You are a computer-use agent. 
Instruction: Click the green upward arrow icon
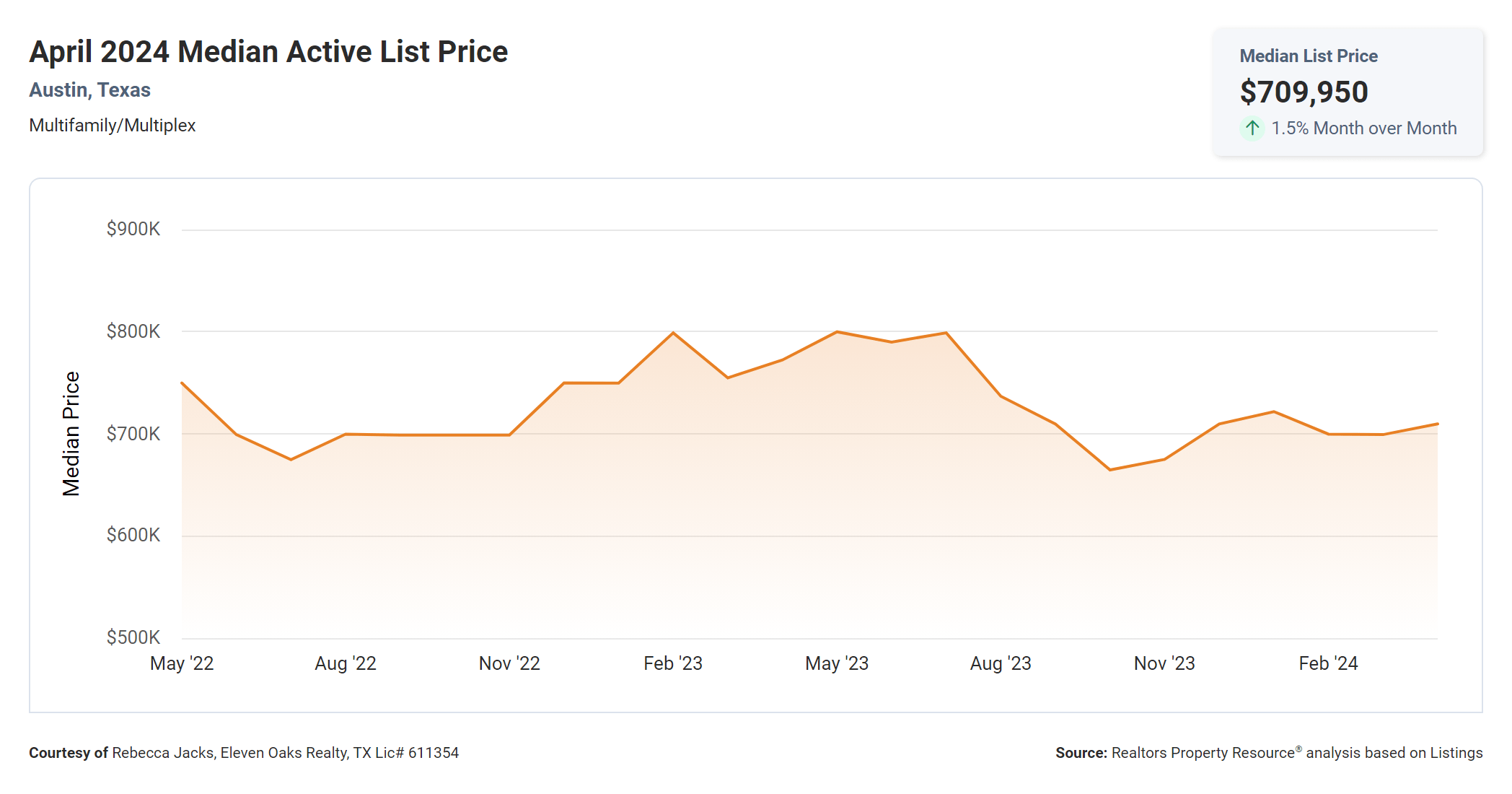pos(1252,128)
